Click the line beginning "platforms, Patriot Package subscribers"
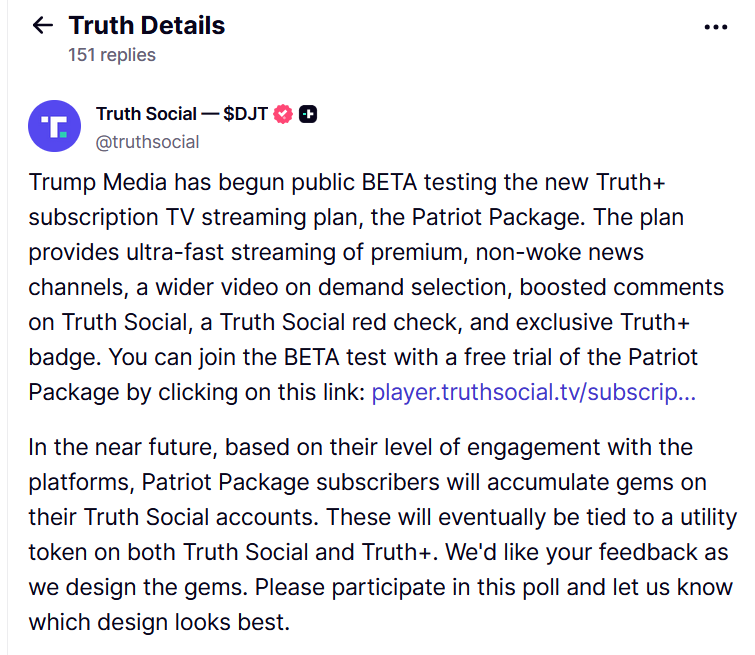 367,482
